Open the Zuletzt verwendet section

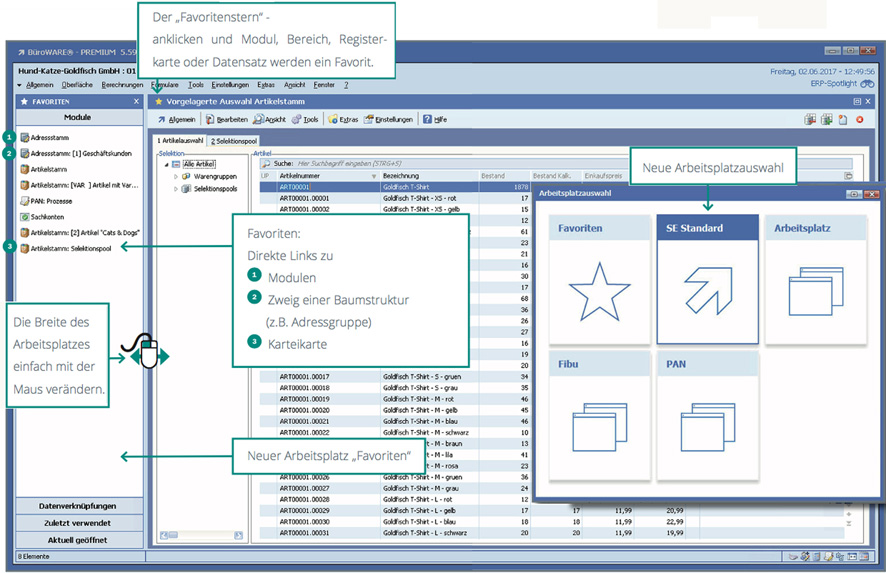tap(79, 522)
